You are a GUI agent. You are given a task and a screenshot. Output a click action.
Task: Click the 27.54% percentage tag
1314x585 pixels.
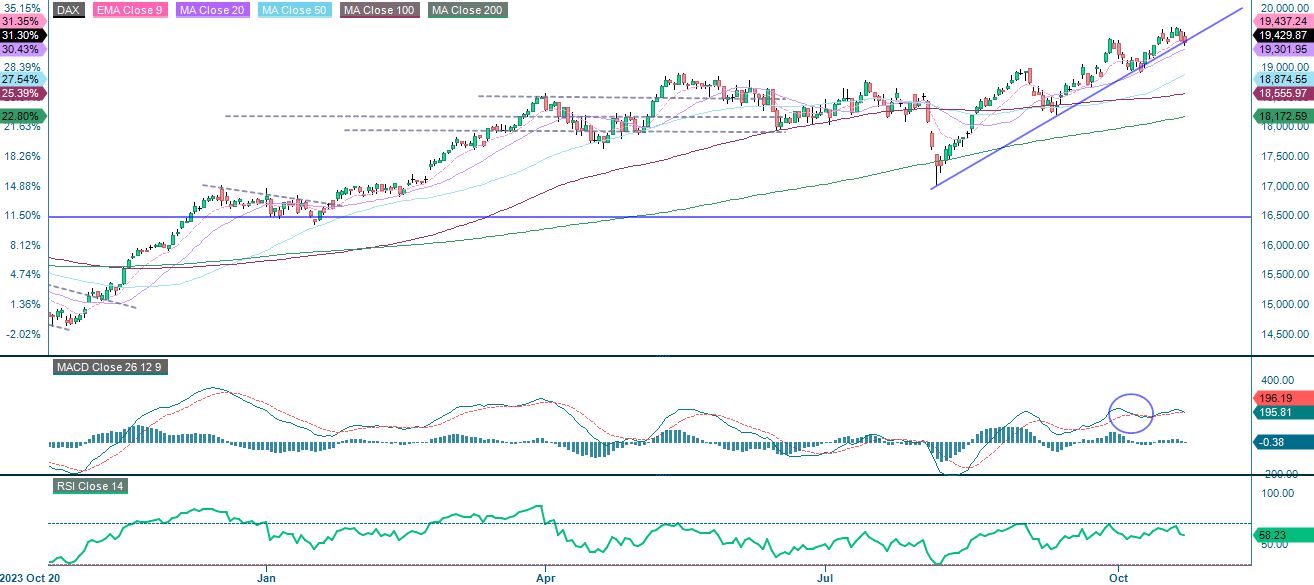pos(22,78)
